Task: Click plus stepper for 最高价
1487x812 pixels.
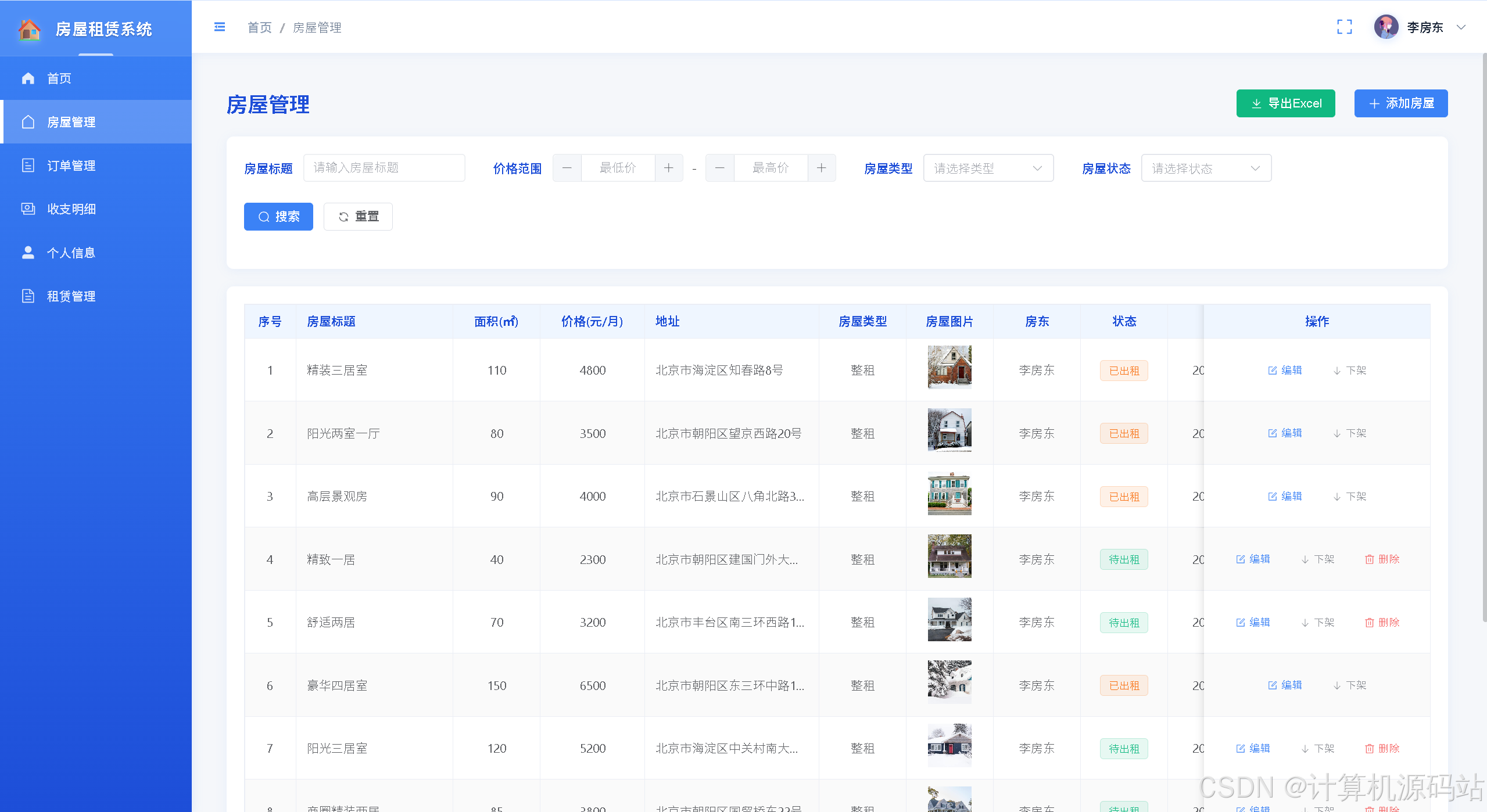Action: point(821,168)
